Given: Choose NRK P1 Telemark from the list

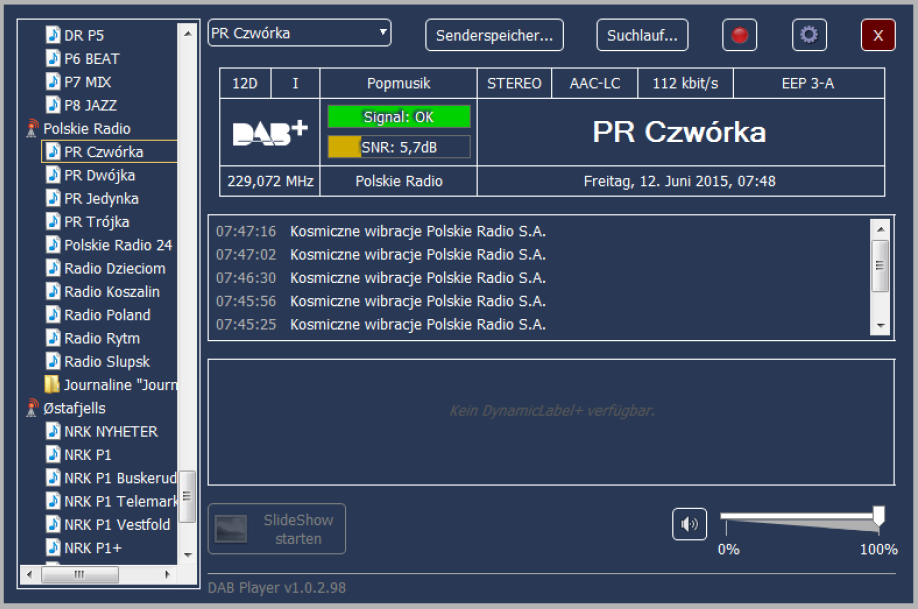Looking at the screenshot, I should (117, 501).
